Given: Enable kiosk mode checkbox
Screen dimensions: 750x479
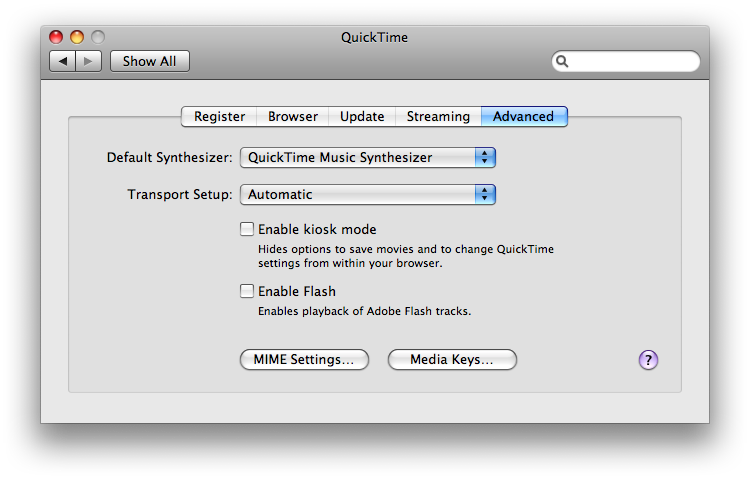Looking at the screenshot, I should click(x=247, y=229).
